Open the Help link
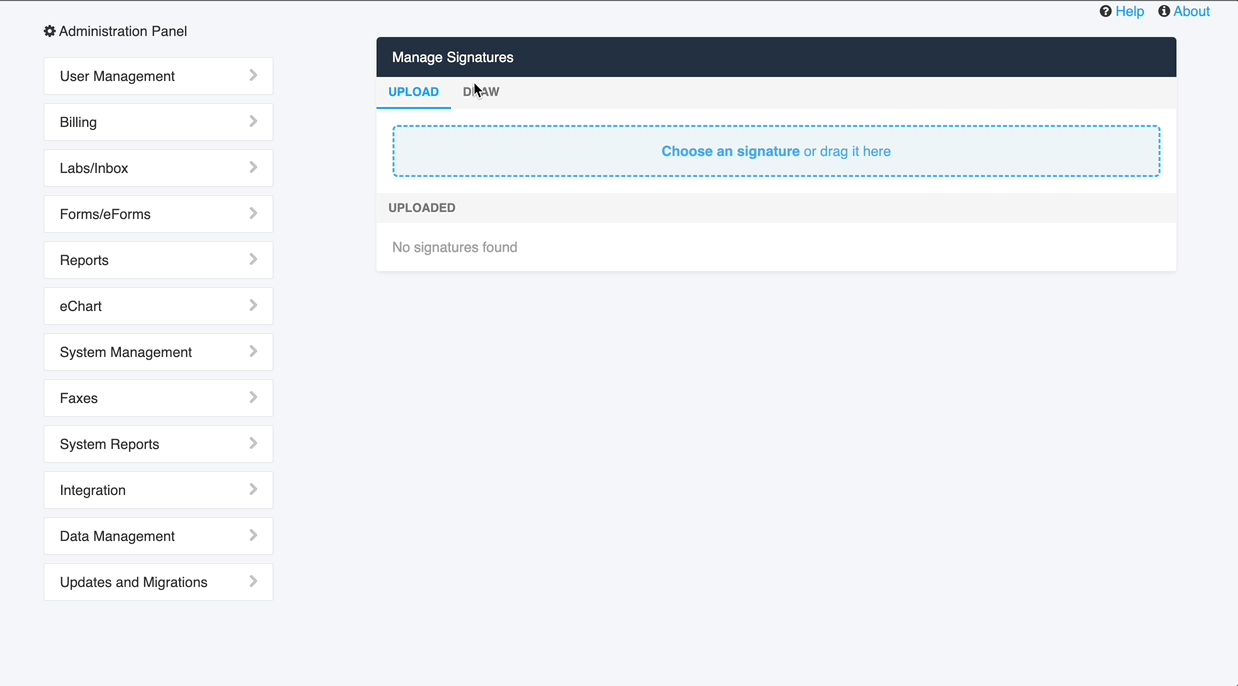The image size is (1238, 686). [x=1130, y=11]
